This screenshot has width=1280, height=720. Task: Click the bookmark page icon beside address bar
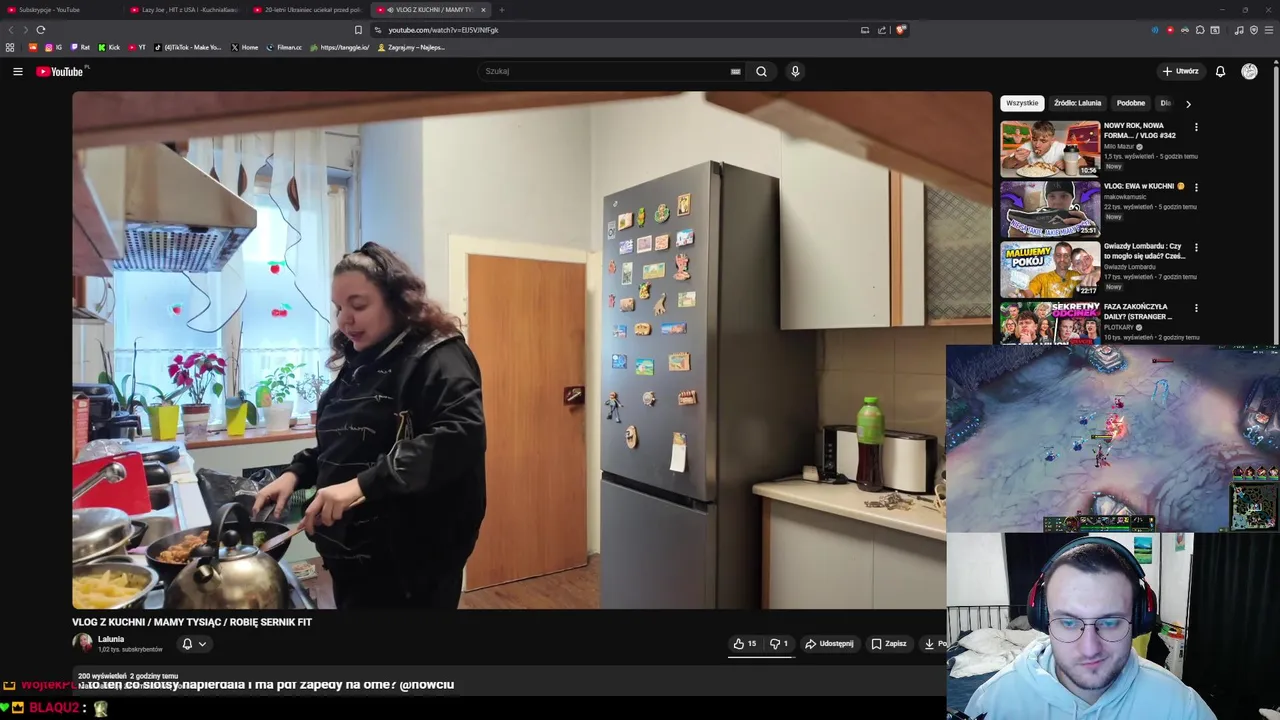[x=358, y=30]
